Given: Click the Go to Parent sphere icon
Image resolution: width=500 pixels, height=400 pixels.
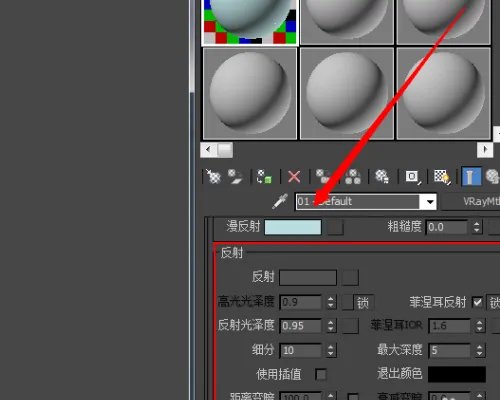Looking at the screenshot, I should pyautogui.click(x=493, y=176).
